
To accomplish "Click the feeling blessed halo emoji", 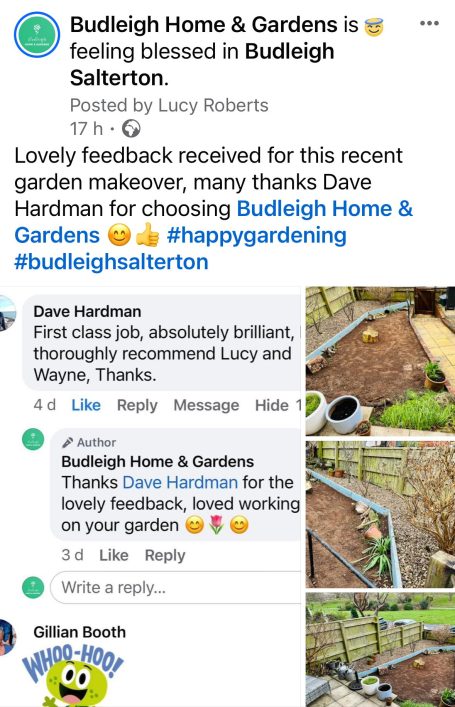I will [x=374, y=27].
